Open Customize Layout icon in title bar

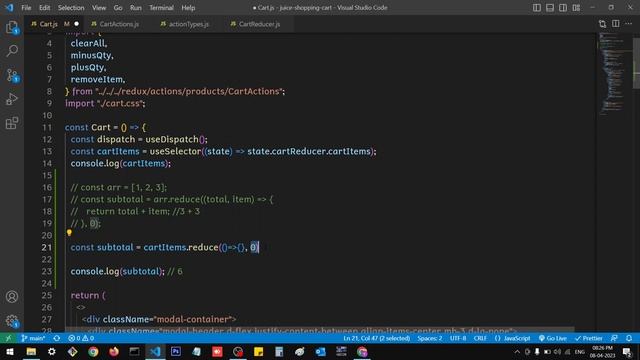[x=576, y=8]
